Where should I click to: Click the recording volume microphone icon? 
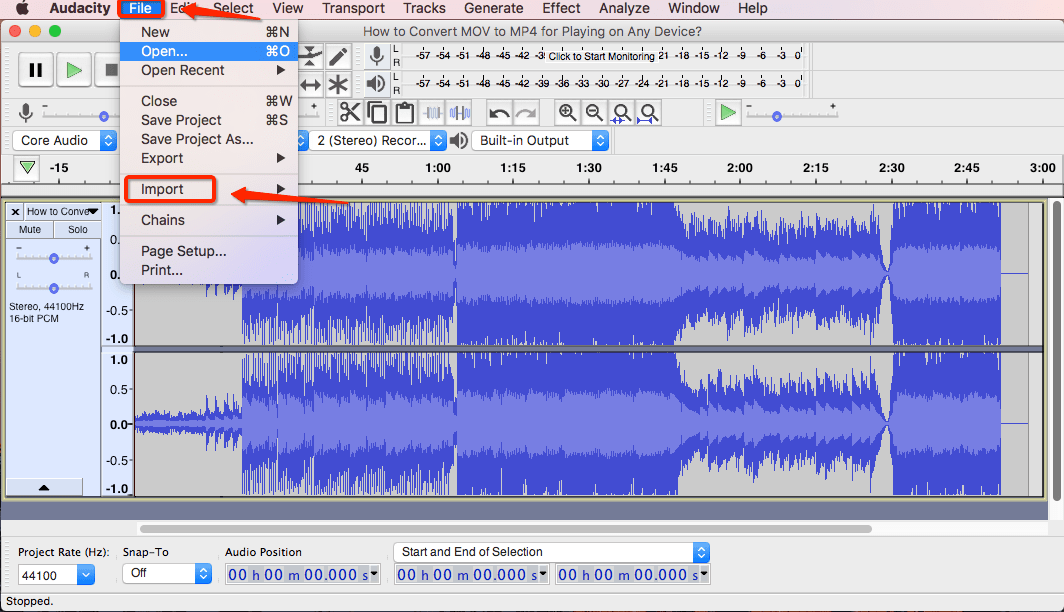[26, 113]
